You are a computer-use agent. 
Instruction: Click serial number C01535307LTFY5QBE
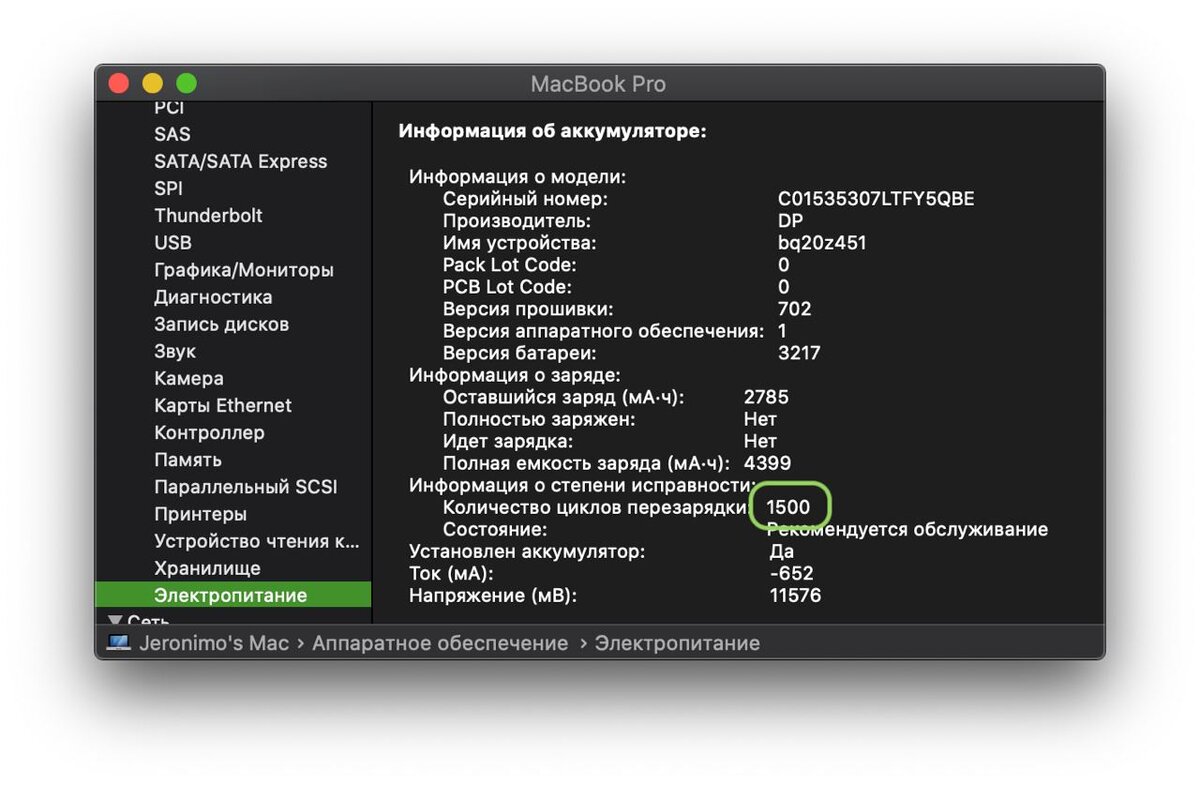(876, 199)
